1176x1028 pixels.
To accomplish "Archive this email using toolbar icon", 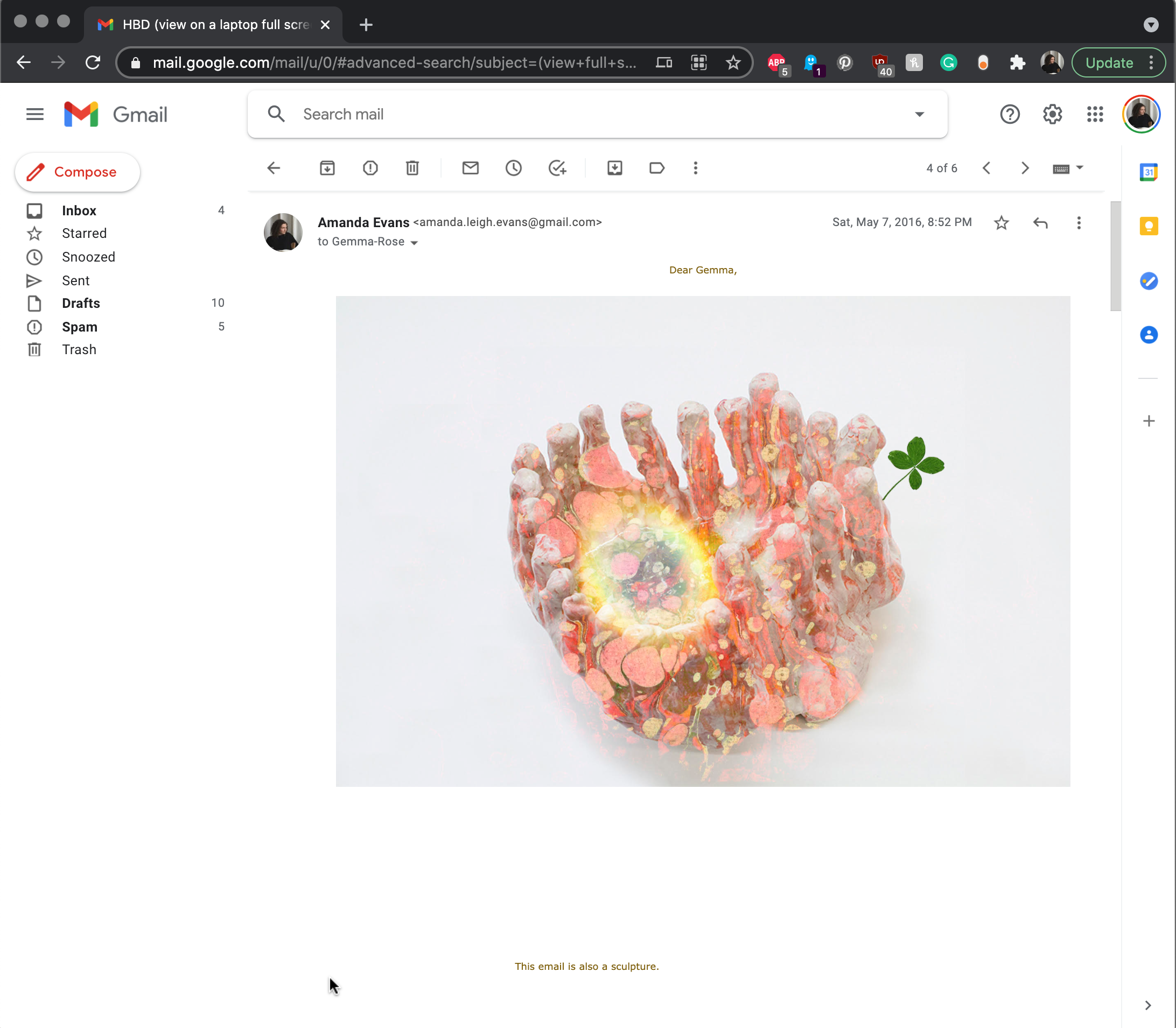I will tap(327, 168).
